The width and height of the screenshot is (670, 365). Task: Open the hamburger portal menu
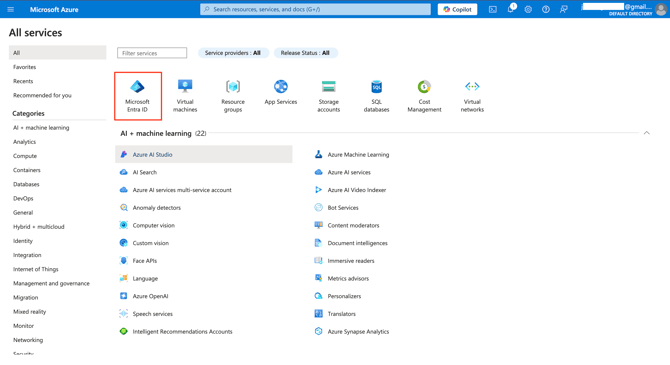[x=11, y=9]
